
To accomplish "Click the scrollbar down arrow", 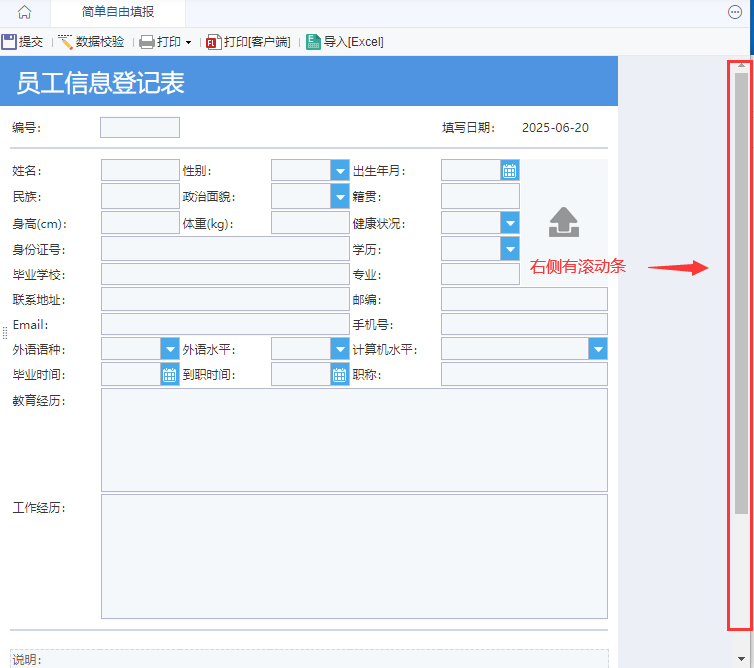I will (741, 659).
